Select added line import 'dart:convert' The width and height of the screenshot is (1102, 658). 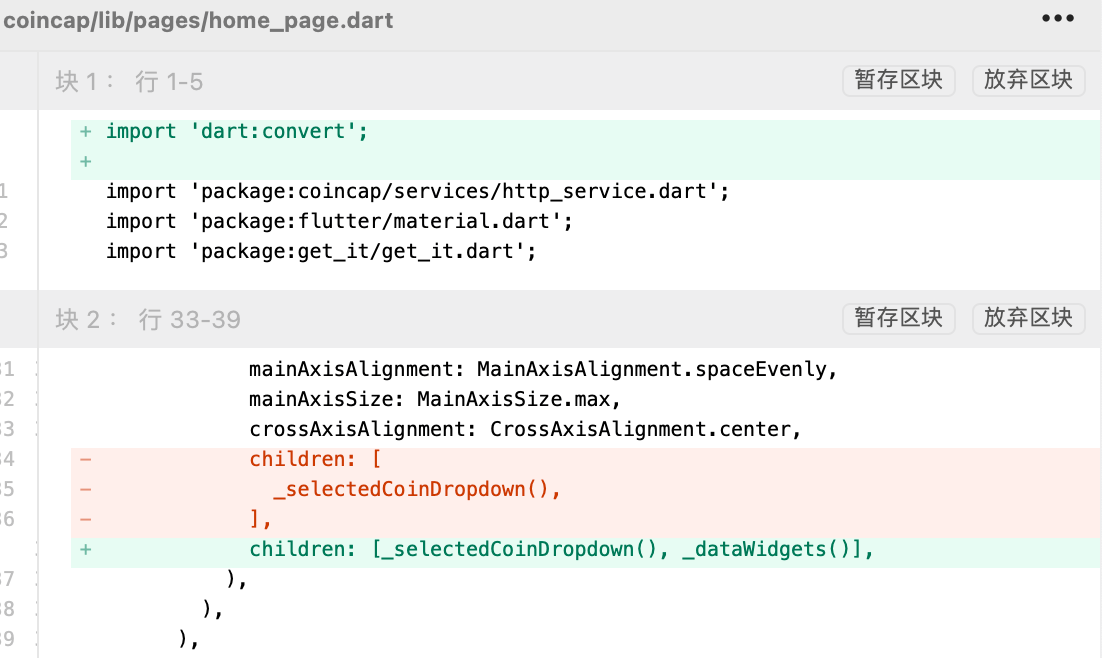(237, 131)
